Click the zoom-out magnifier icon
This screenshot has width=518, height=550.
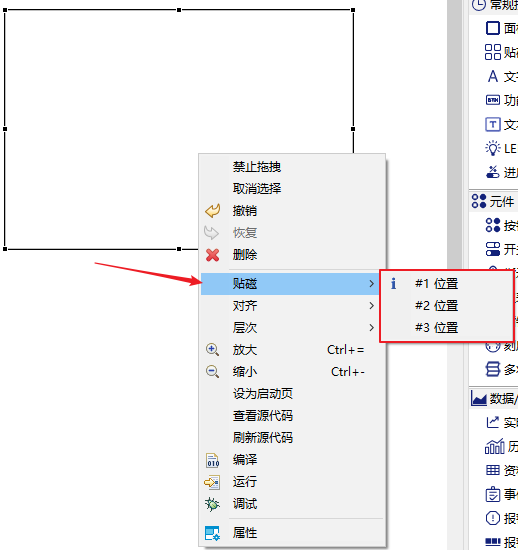click(x=212, y=371)
